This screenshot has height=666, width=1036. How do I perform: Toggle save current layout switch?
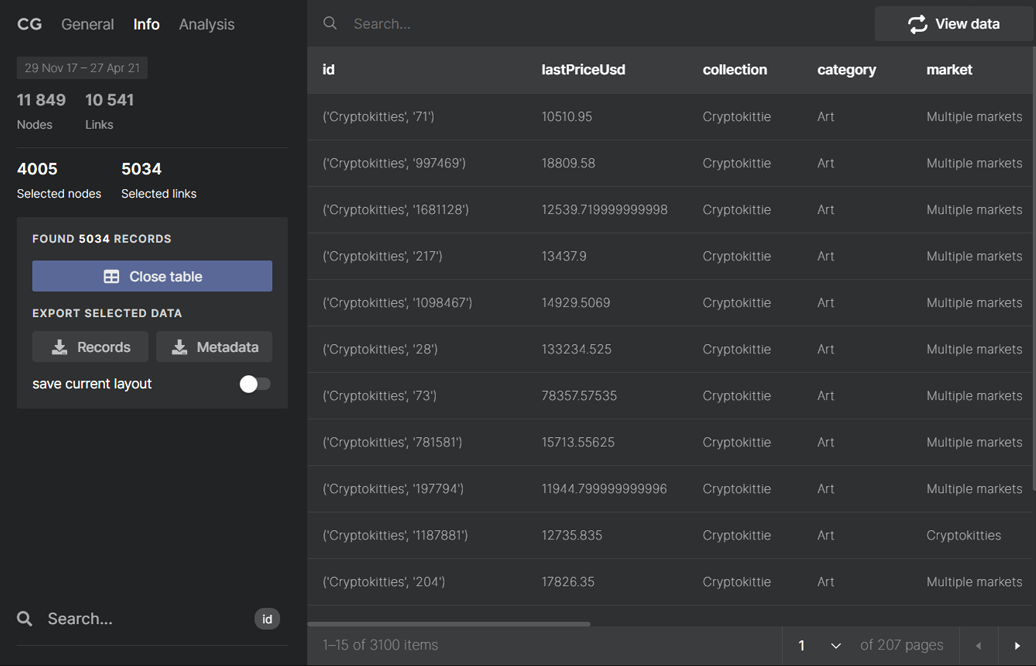pos(254,384)
